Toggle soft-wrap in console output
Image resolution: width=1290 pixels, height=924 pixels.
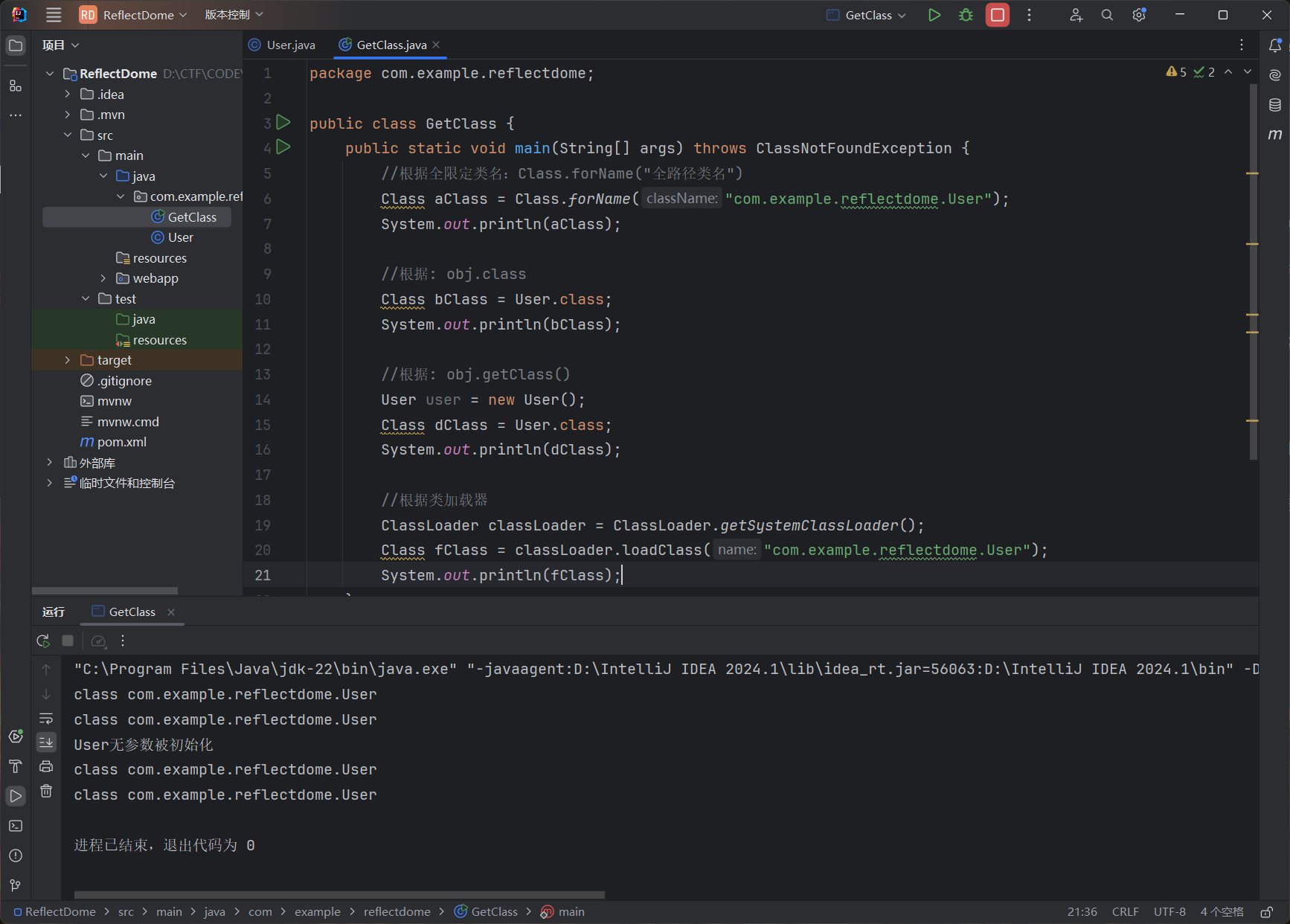pyautogui.click(x=46, y=718)
